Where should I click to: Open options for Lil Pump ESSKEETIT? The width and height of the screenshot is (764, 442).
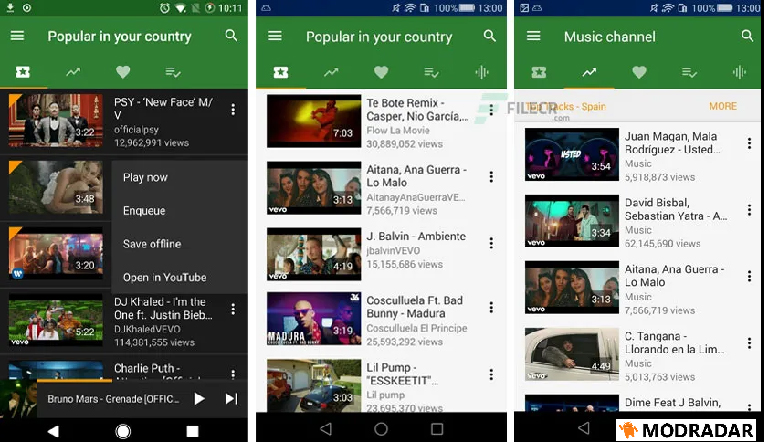(491, 374)
